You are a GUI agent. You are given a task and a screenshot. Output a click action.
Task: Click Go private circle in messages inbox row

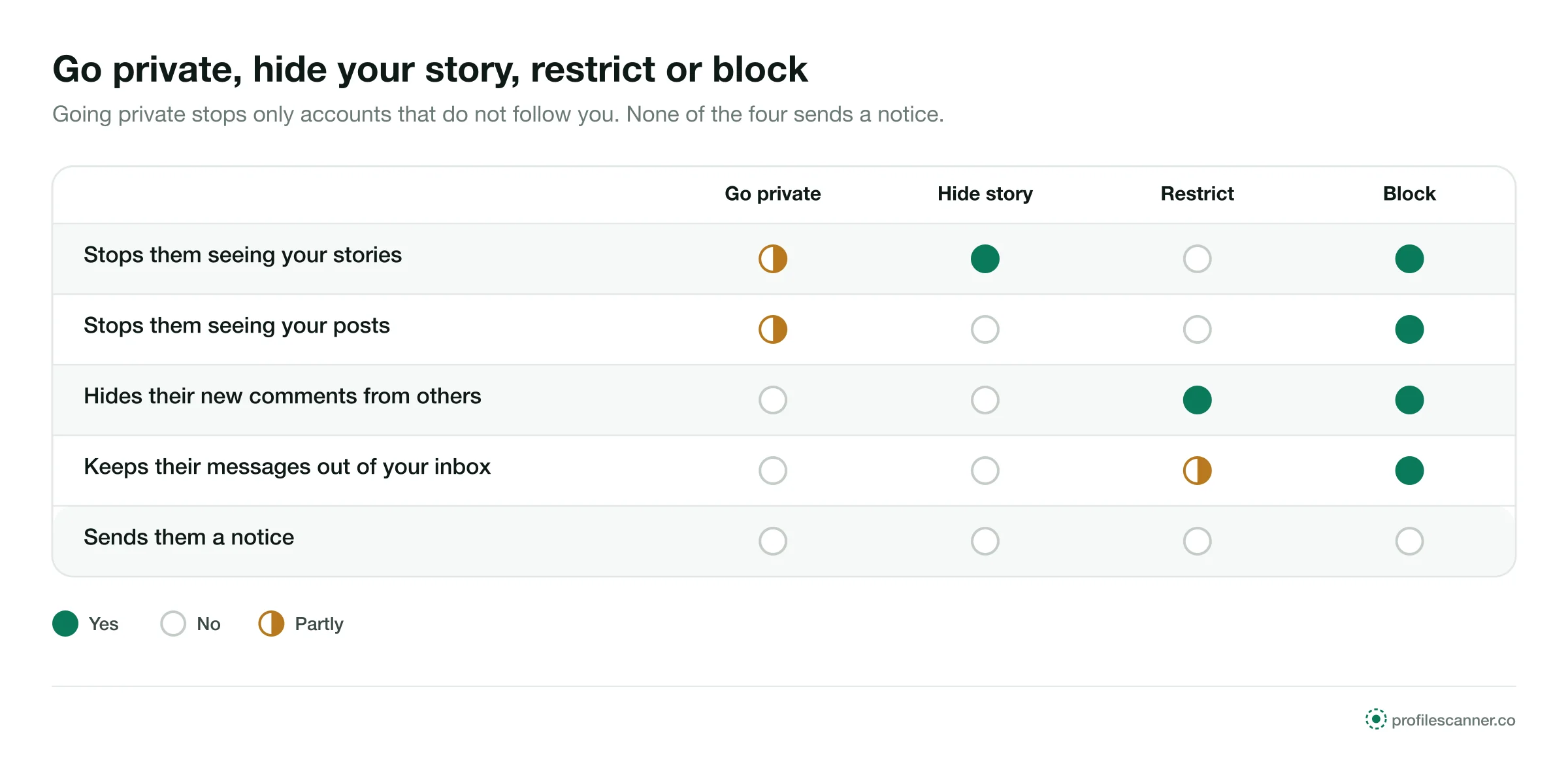tap(773, 471)
